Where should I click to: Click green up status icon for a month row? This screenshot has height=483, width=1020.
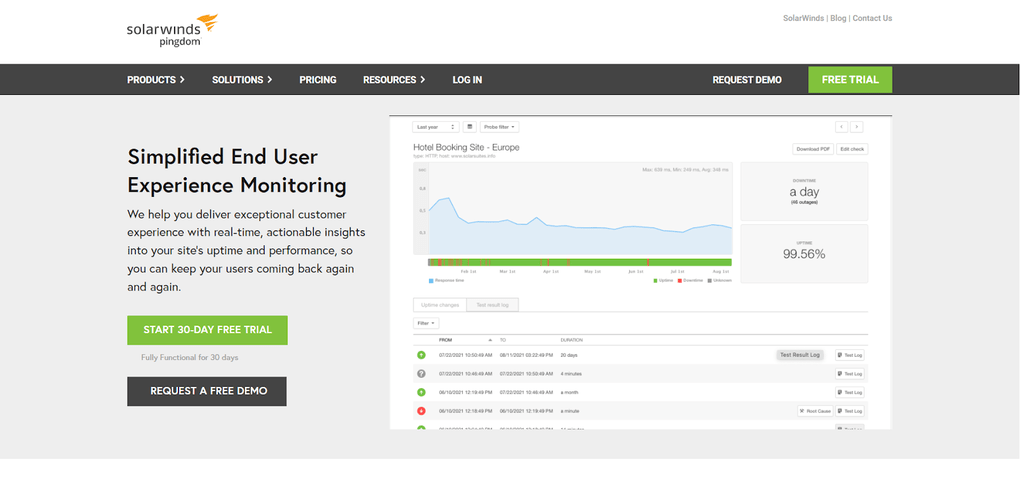point(421,393)
